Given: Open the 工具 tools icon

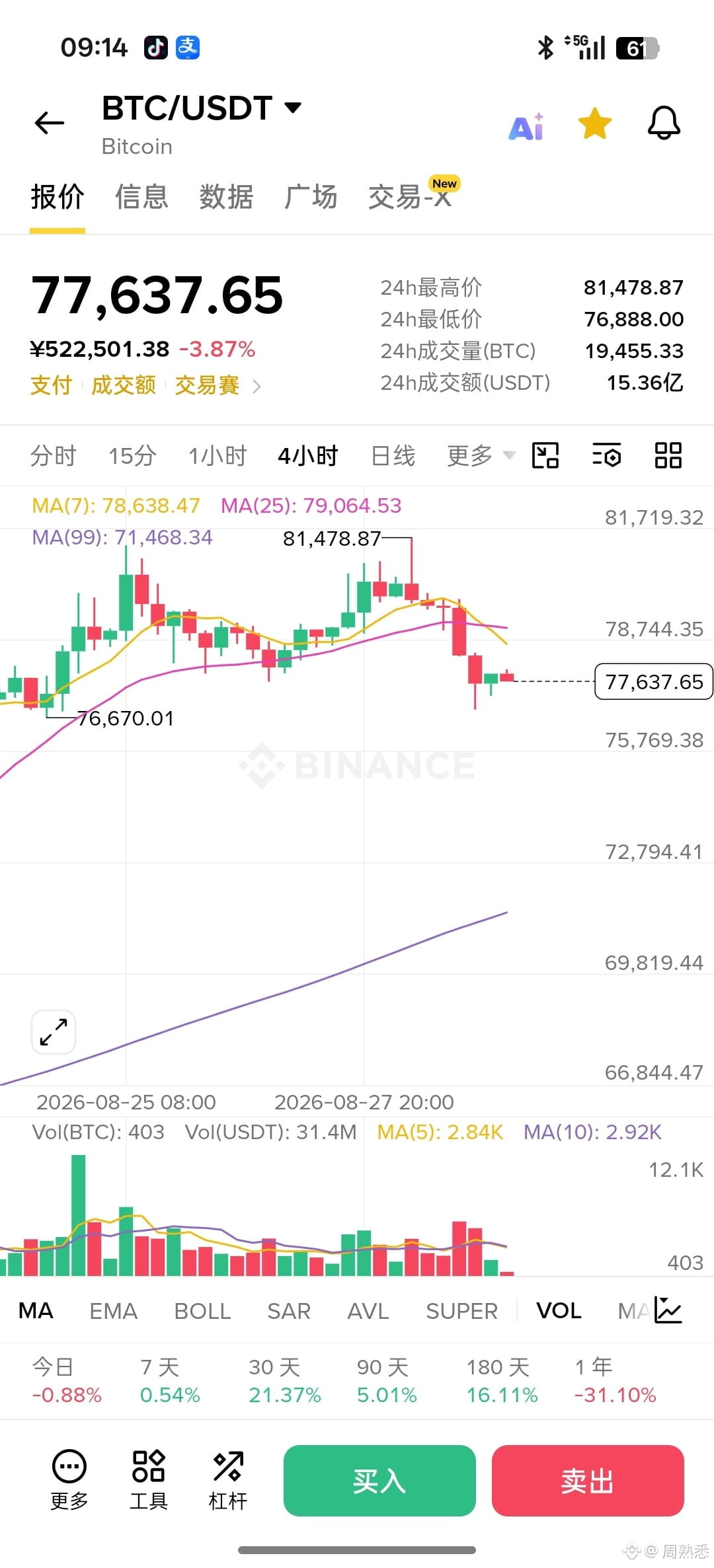Looking at the screenshot, I should coord(149,1480).
